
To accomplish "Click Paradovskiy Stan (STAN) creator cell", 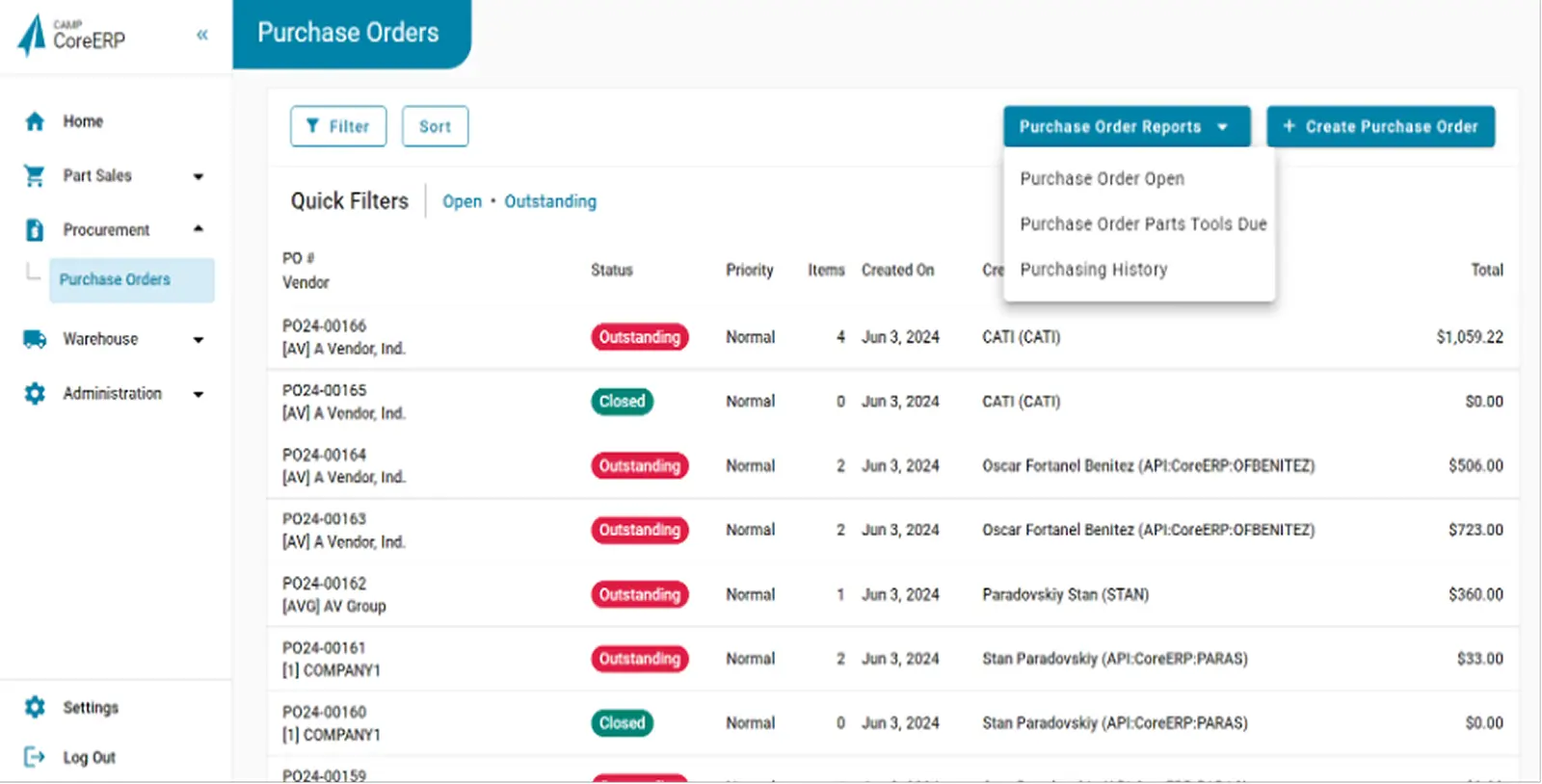I will pyautogui.click(x=1066, y=595).
